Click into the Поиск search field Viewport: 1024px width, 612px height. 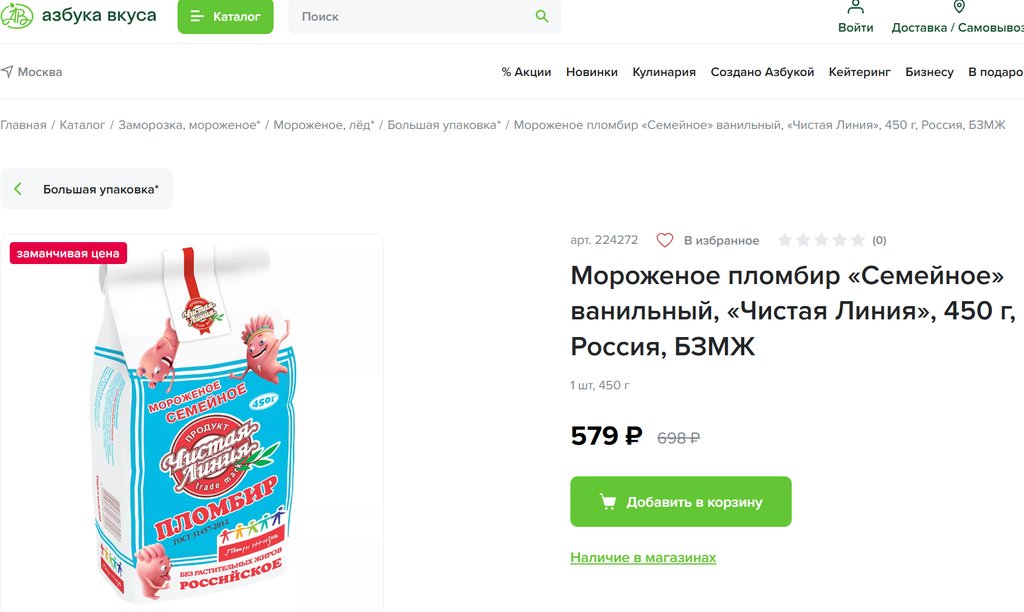click(x=410, y=16)
